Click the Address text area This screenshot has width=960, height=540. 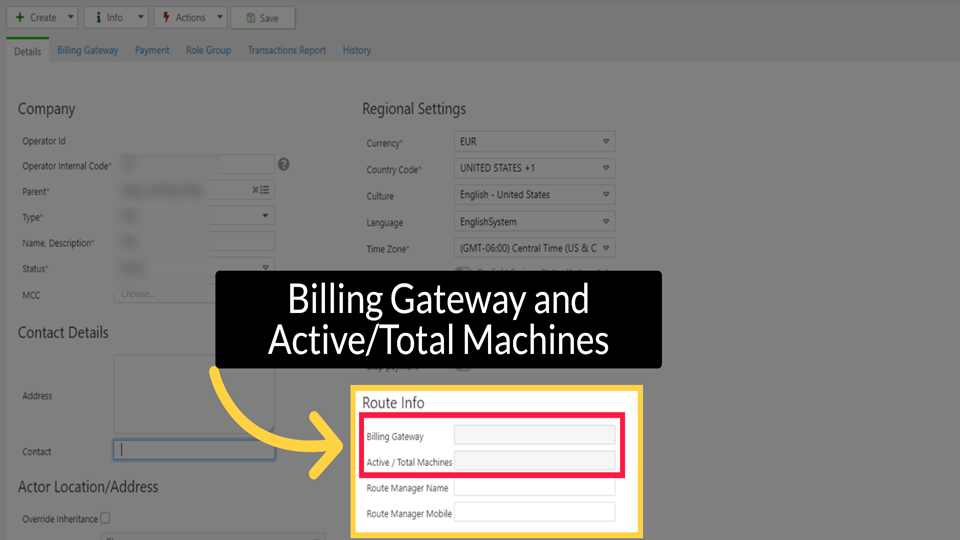[x=194, y=394]
